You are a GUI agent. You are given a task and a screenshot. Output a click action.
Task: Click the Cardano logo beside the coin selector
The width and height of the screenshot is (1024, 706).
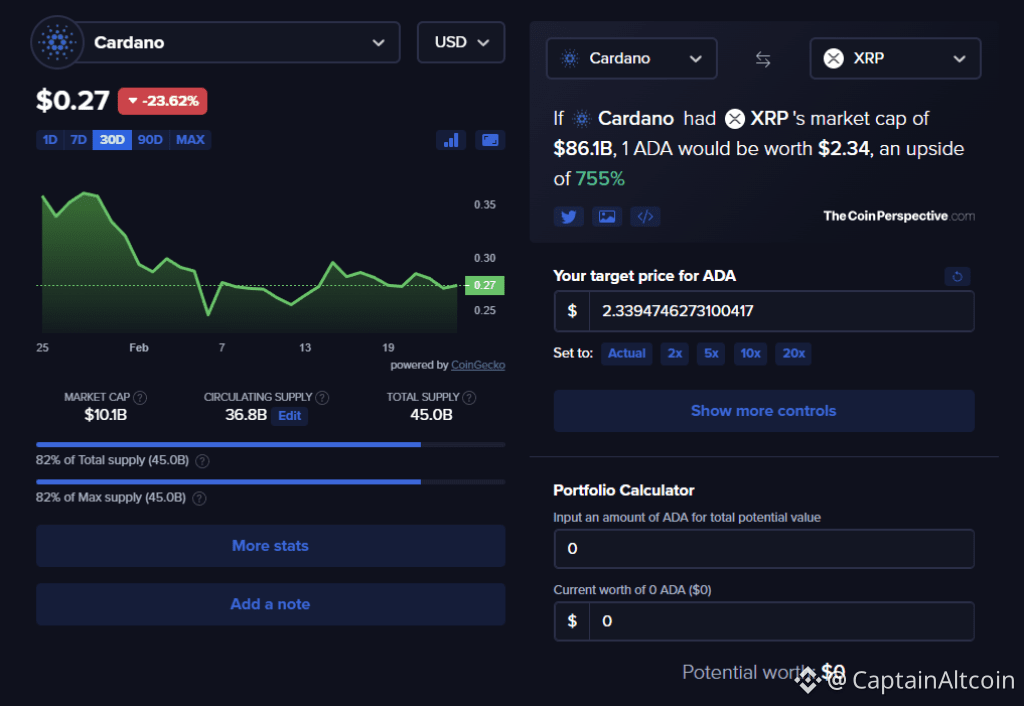[57, 42]
